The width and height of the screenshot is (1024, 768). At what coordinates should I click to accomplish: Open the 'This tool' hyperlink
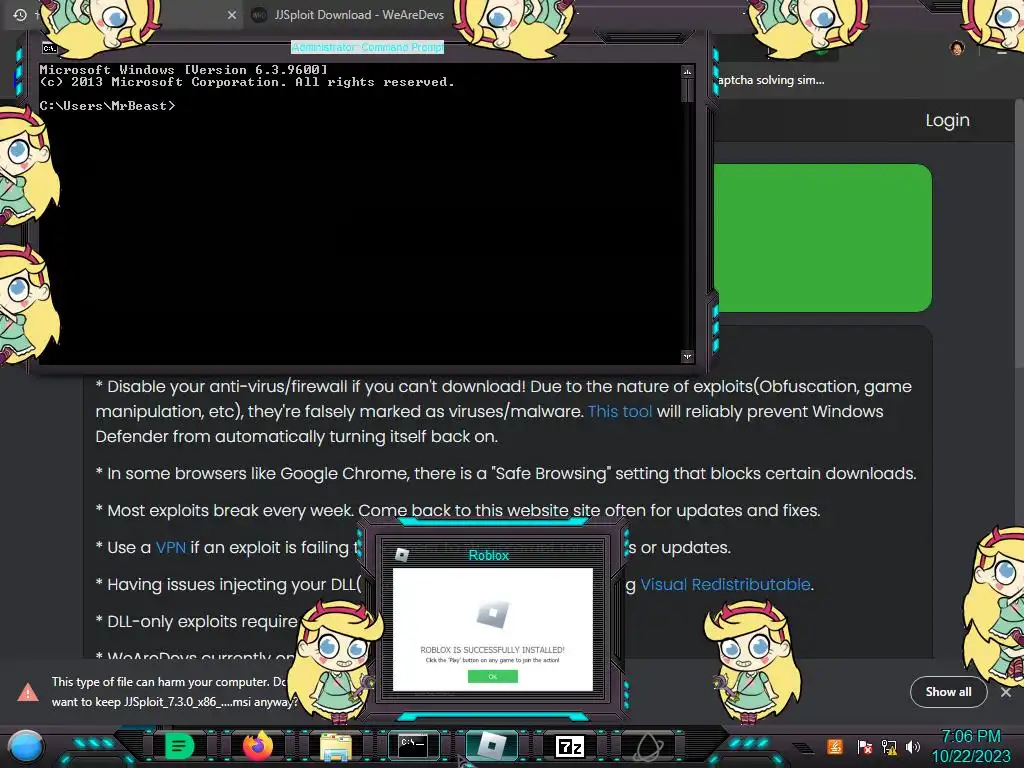click(620, 411)
